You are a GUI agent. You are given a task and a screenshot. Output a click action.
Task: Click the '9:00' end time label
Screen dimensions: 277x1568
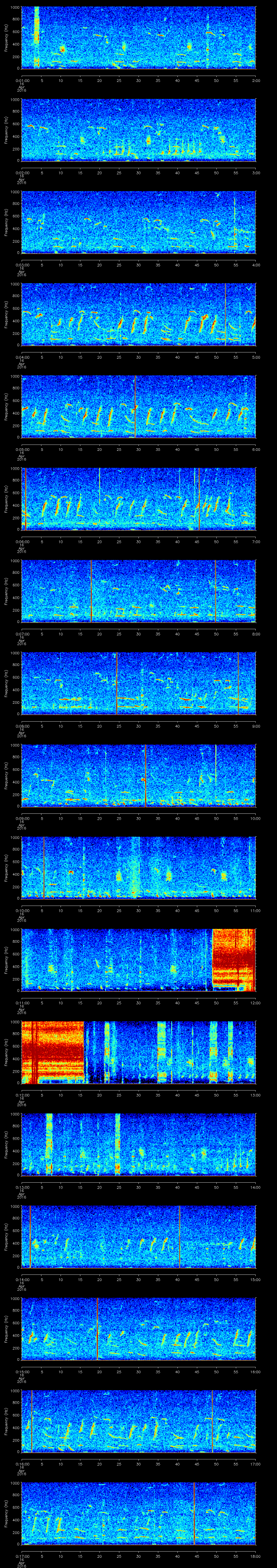coord(256,726)
